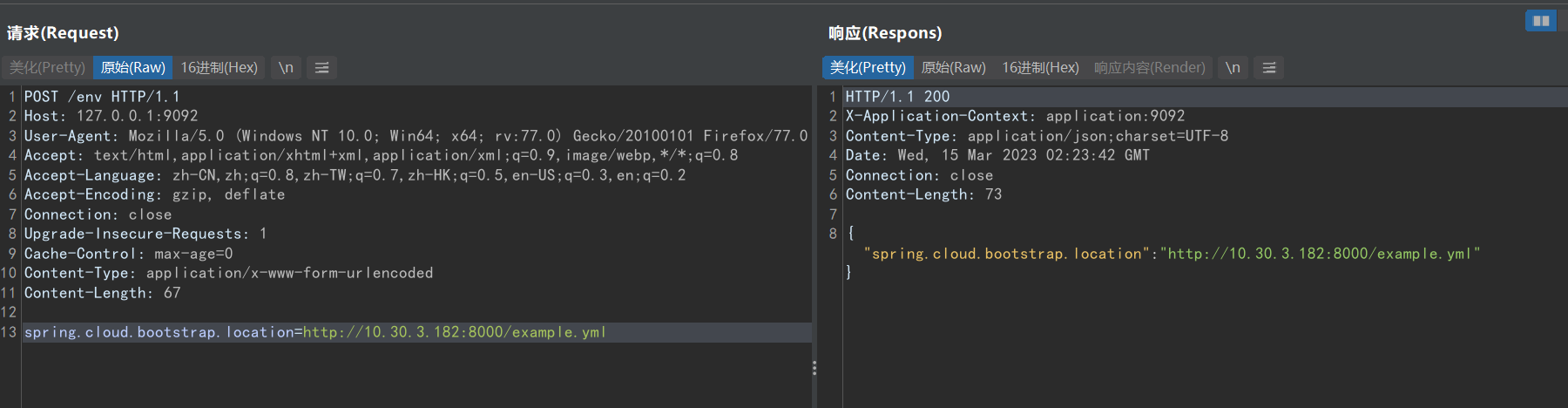Toggle the \n non-printable characters button in the response panel
This screenshot has width=1568, height=408.
click(x=1233, y=68)
